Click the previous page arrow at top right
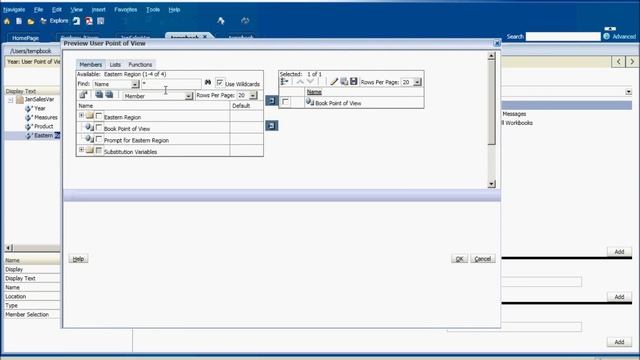This screenshot has width=640, height=360. [619, 62]
